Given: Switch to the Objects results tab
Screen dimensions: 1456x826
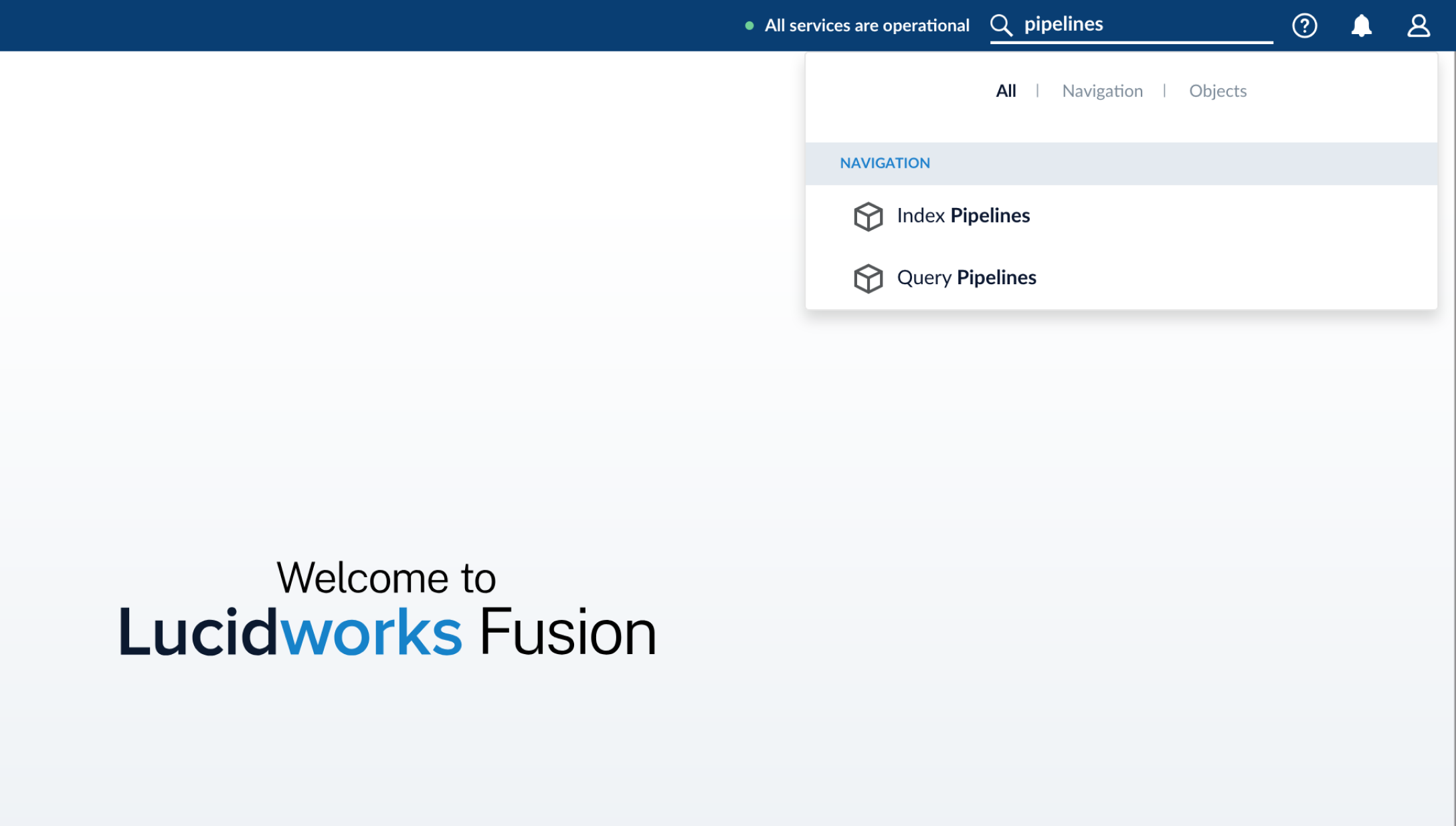Looking at the screenshot, I should tap(1218, 91).
